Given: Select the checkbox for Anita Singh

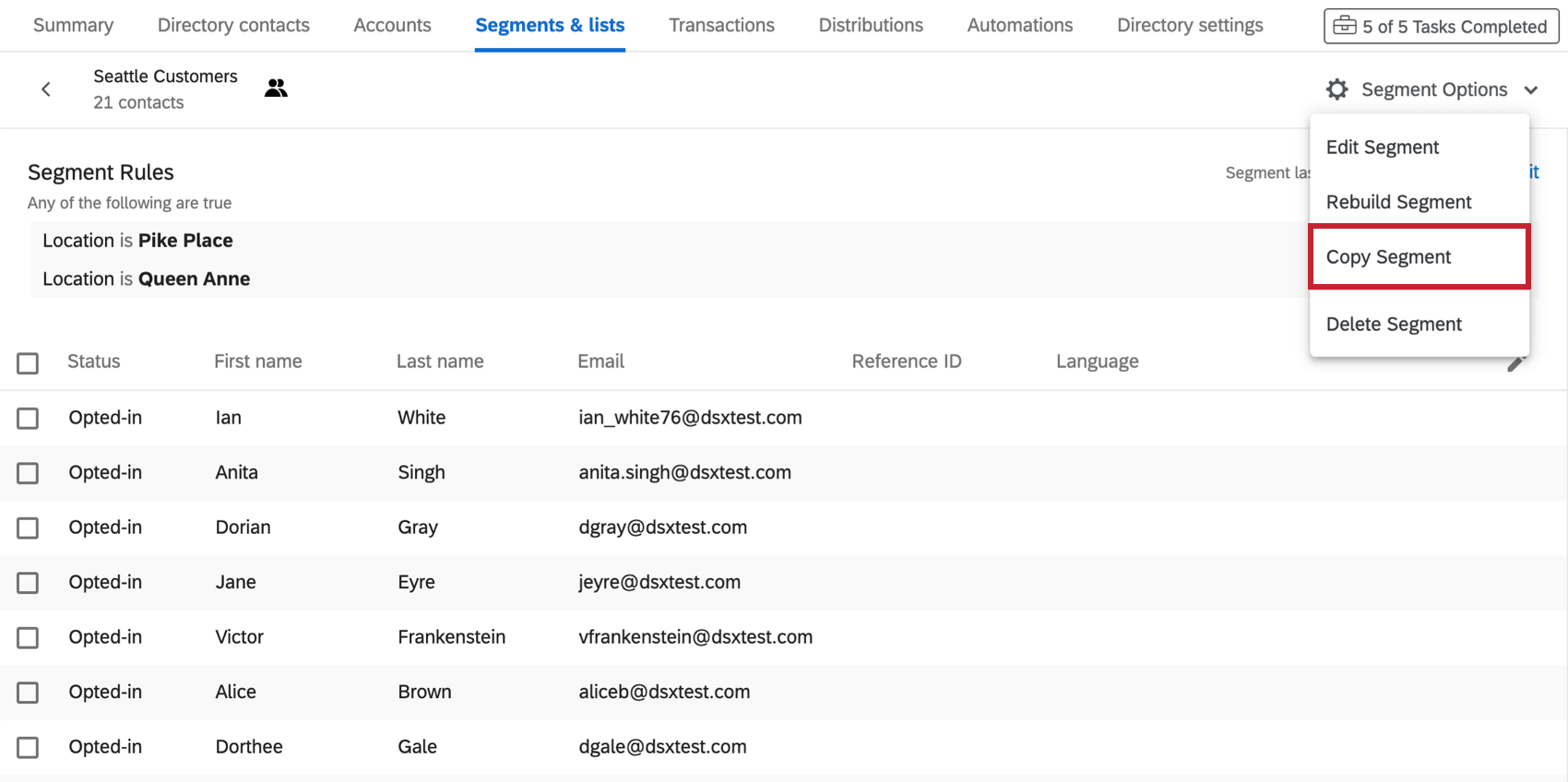Looking at the screenshot, I should click(28, 473).
